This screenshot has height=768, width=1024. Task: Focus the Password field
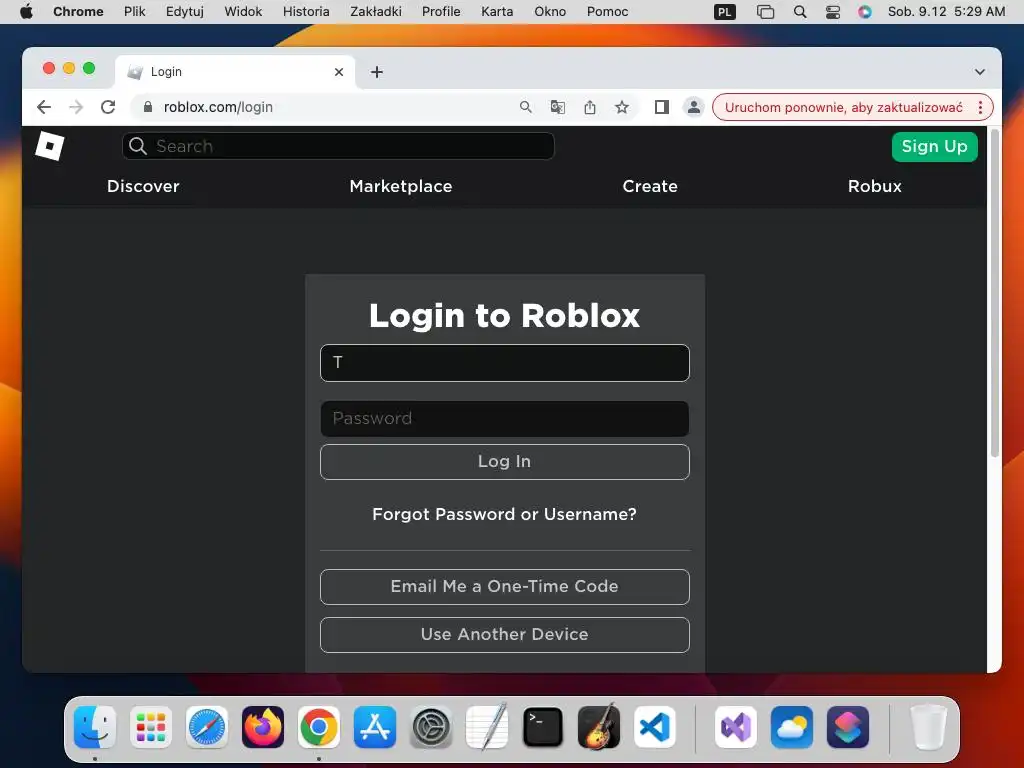click(x=505, y=419)
